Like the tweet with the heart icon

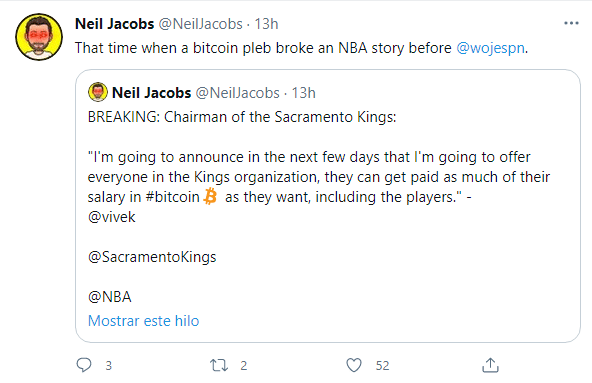coord(354,365)
